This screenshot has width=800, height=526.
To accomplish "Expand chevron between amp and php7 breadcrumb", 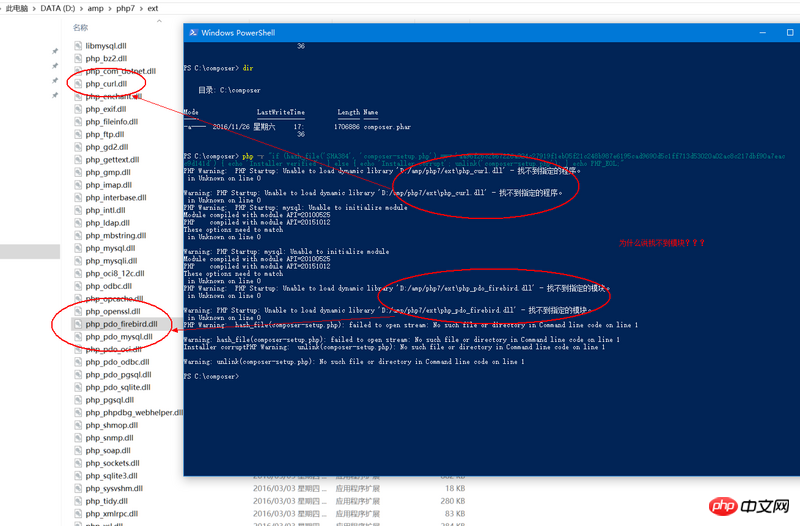I will [110, 8].
